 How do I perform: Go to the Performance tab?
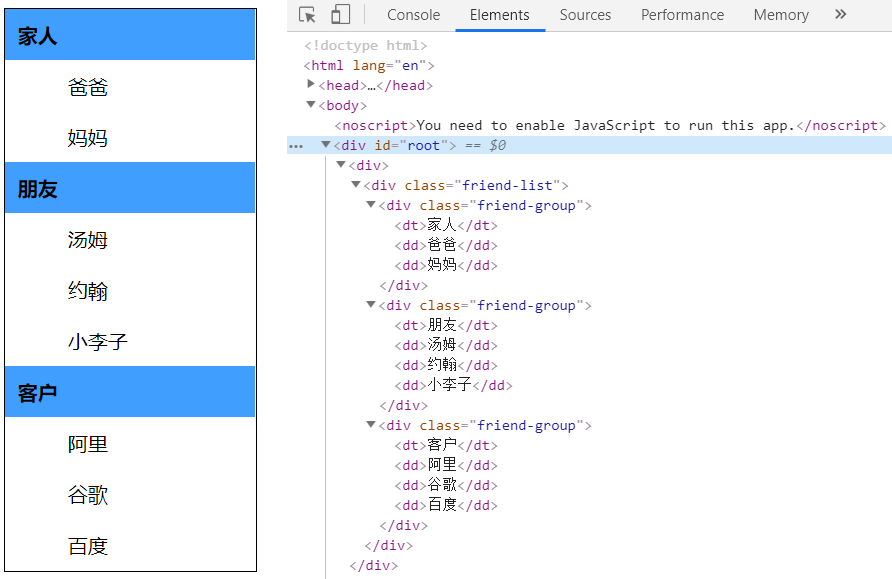click(x=683, y=15)
